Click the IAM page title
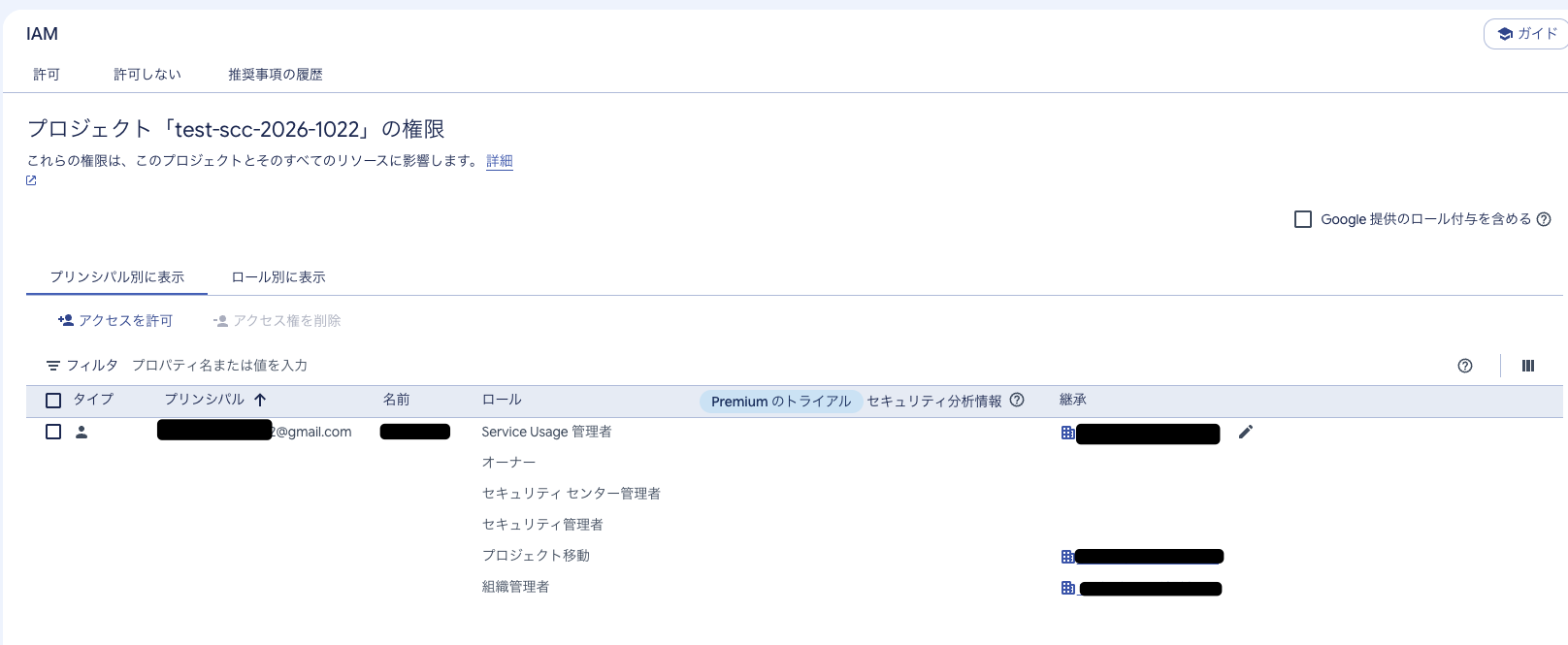The image size is (1568, 645). [42, 34]
